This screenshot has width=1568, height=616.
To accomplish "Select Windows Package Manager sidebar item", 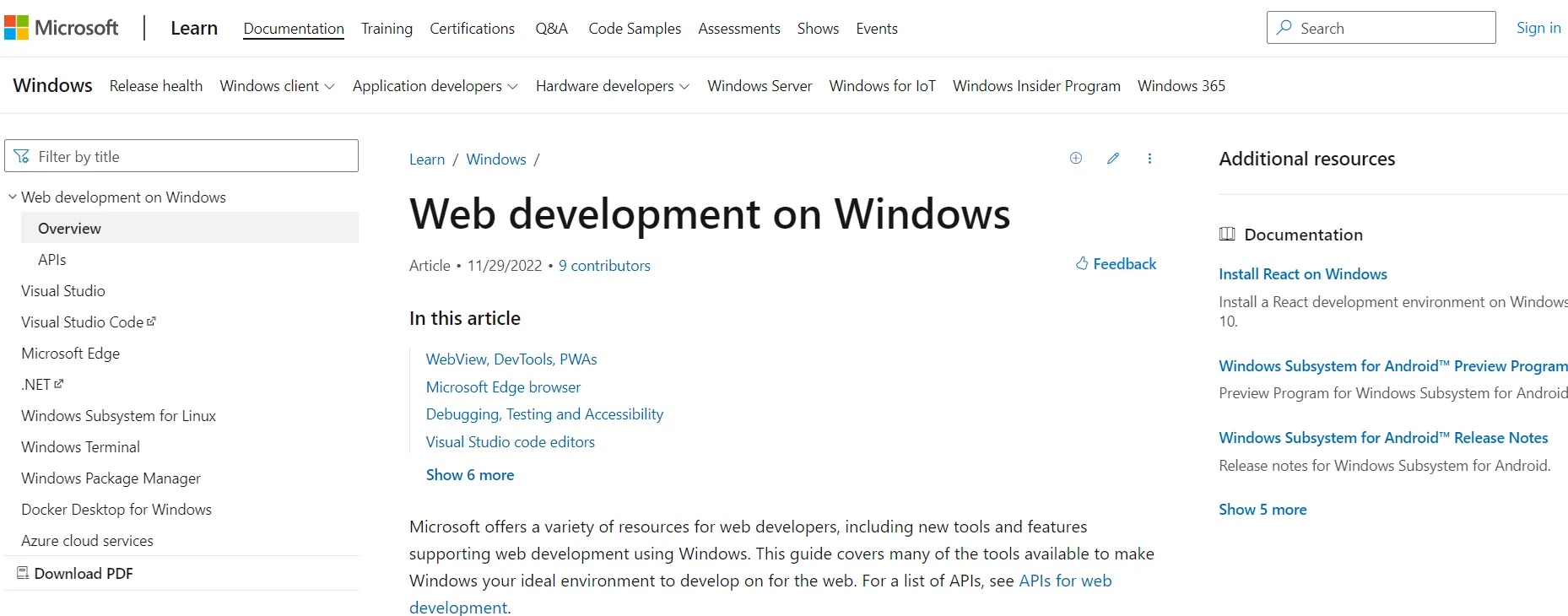I will tap(111, 478).
